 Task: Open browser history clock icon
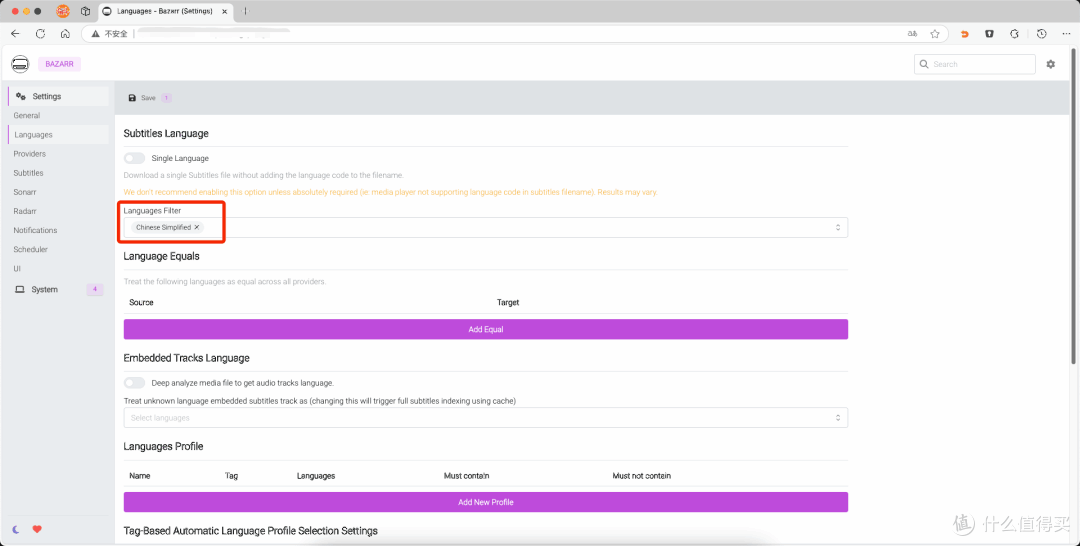pyautogui.click(x=1041, y=34)
